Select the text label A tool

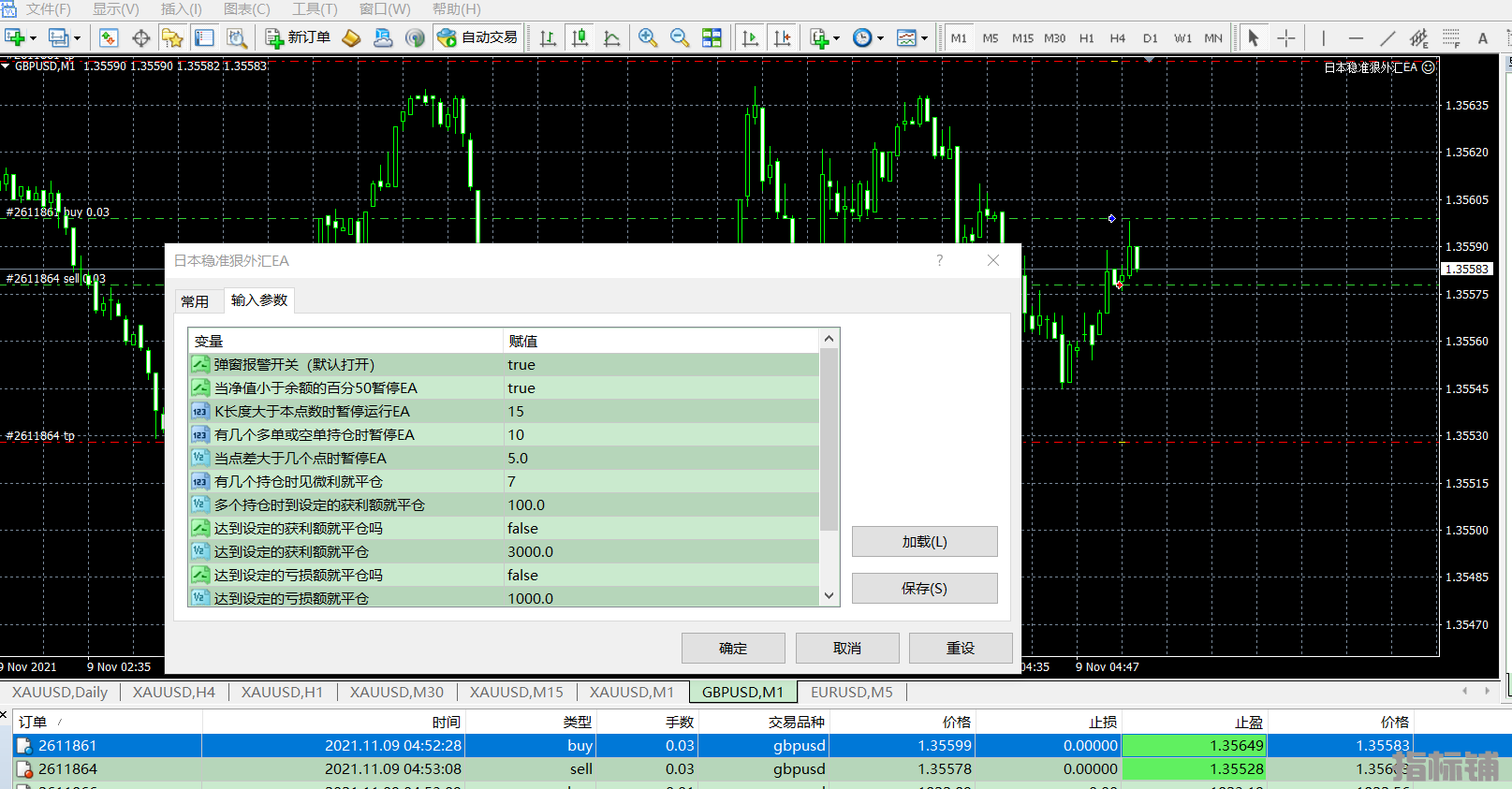click(x=1483, y=37)
